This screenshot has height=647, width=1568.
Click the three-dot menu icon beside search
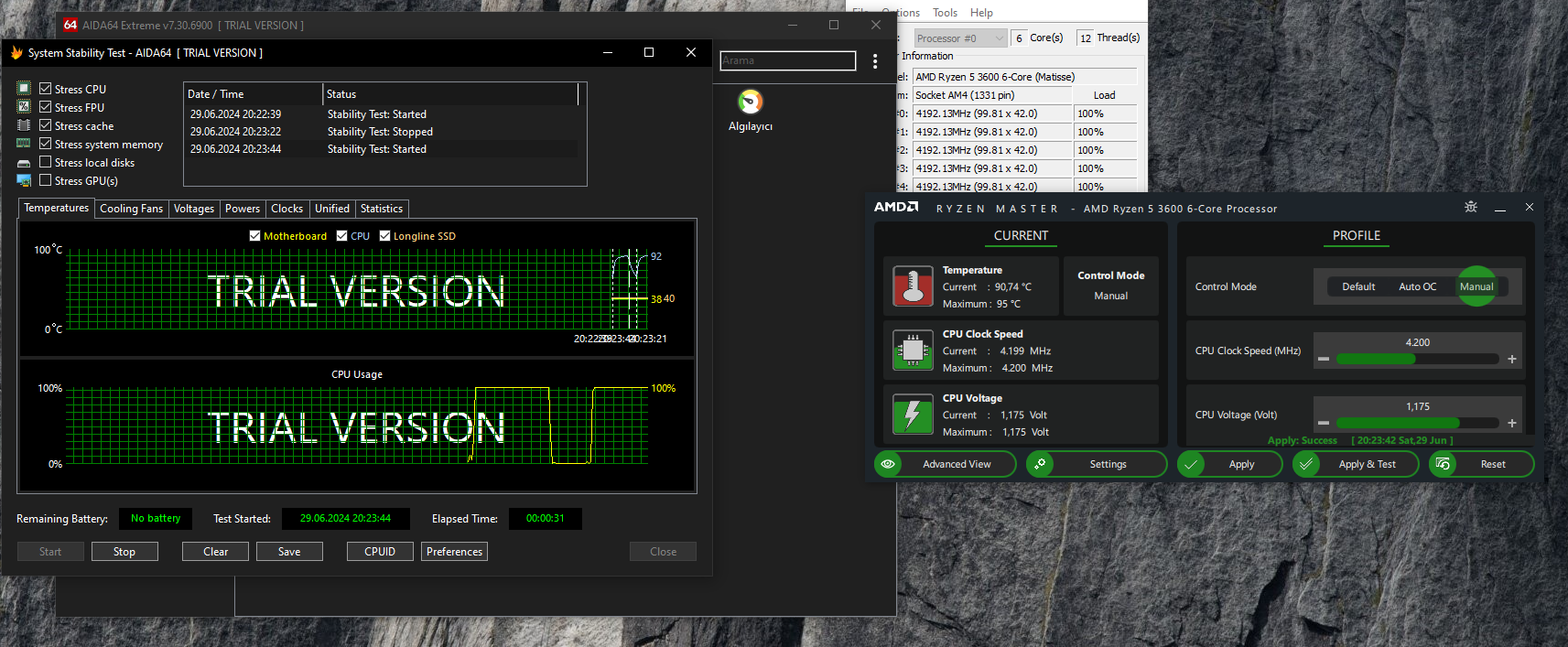pyautogui.click(x=875, y=61)
